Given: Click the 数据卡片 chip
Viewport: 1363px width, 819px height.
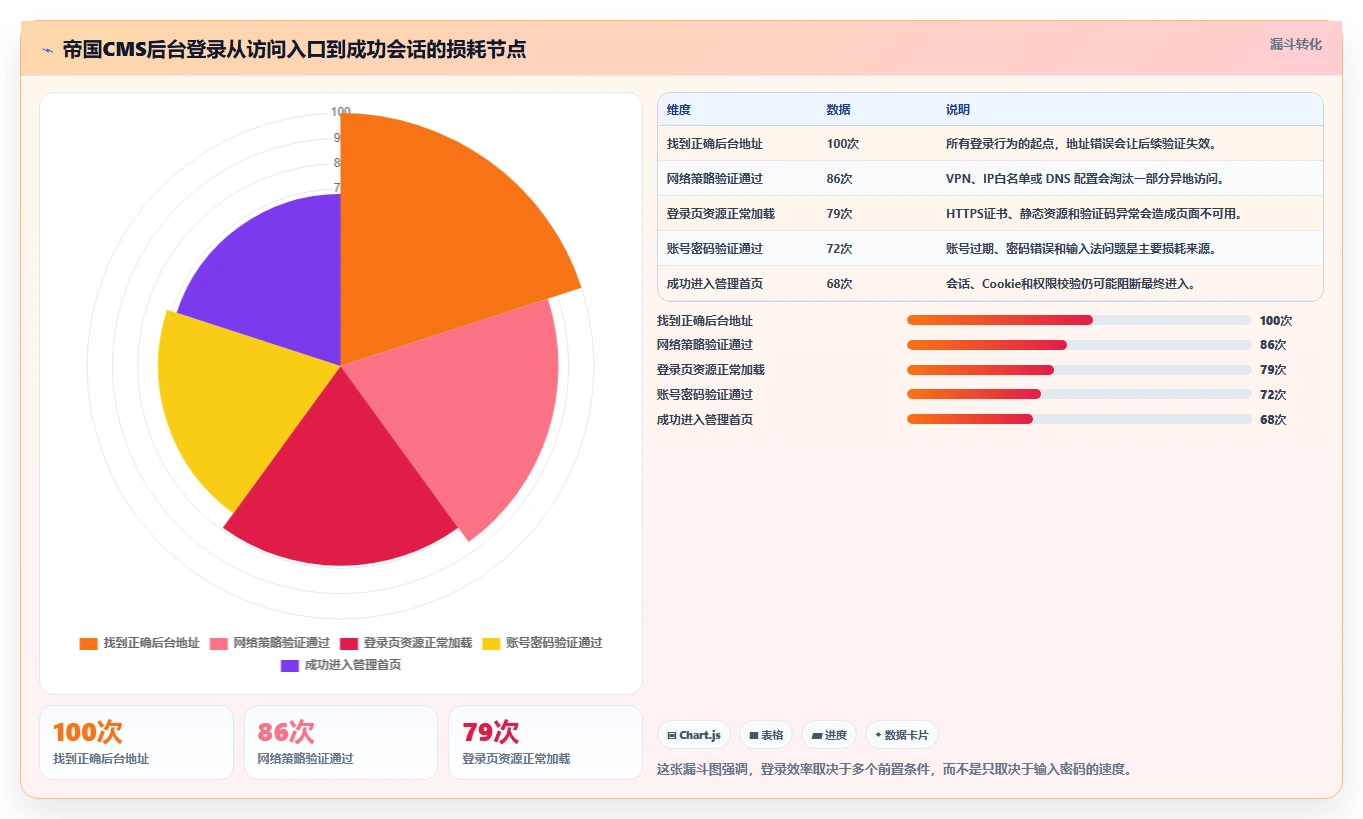Looking at the screenshot, I should [902, 735].
